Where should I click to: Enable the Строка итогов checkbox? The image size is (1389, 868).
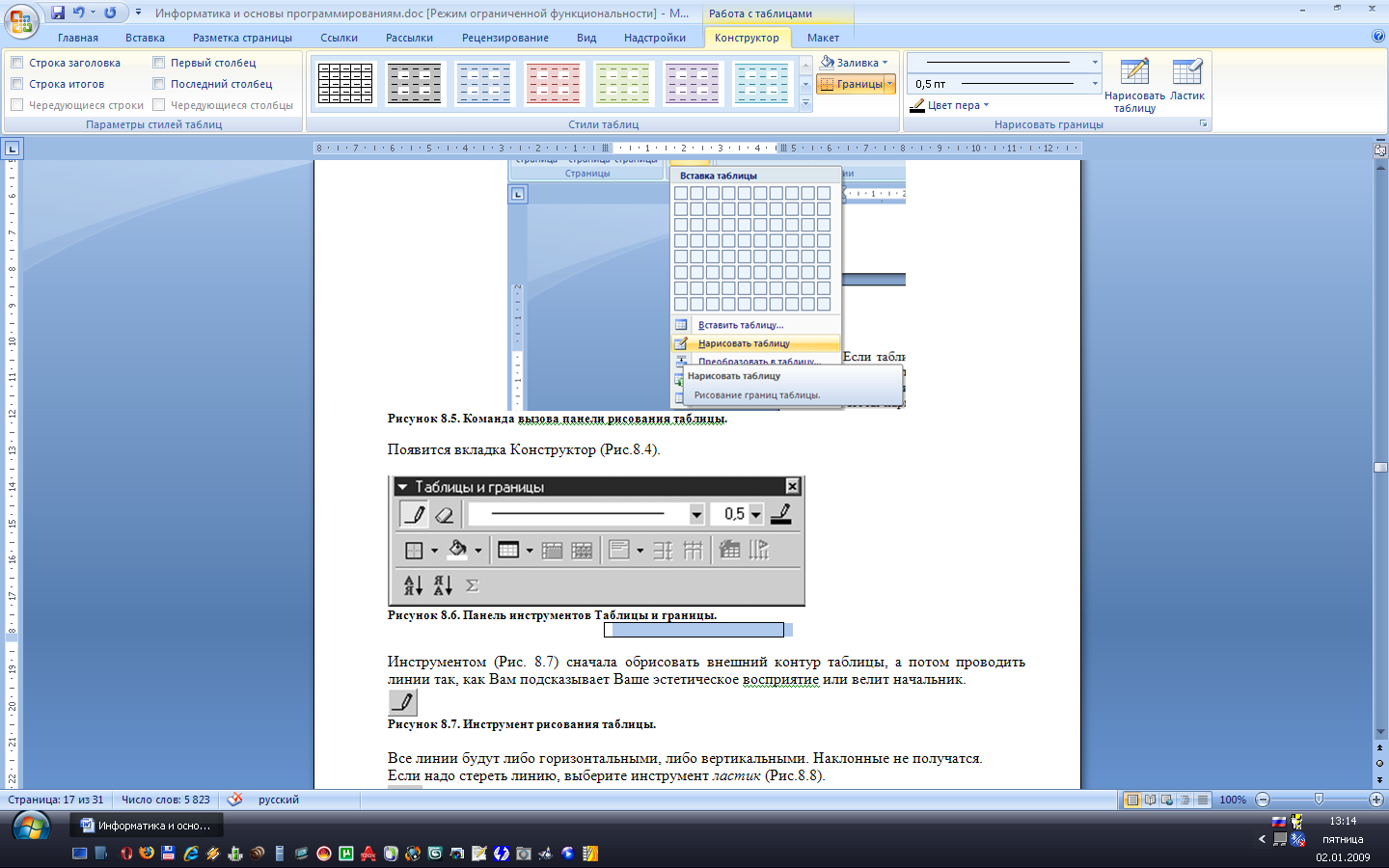point(16,84)
